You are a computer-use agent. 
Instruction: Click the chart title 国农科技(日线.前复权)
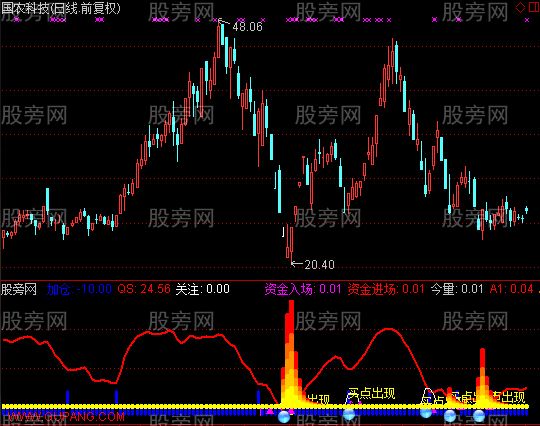click(x=61, y=8)
